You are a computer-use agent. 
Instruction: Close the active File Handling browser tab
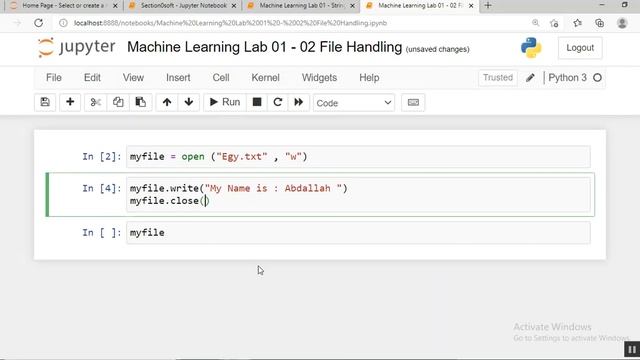471,6
